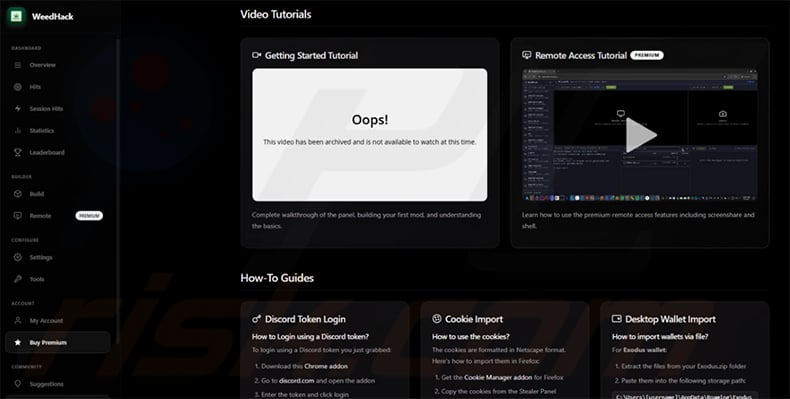Click the Overview list icon in sidebar
The image size is (790, 399).
click(18, 65)
